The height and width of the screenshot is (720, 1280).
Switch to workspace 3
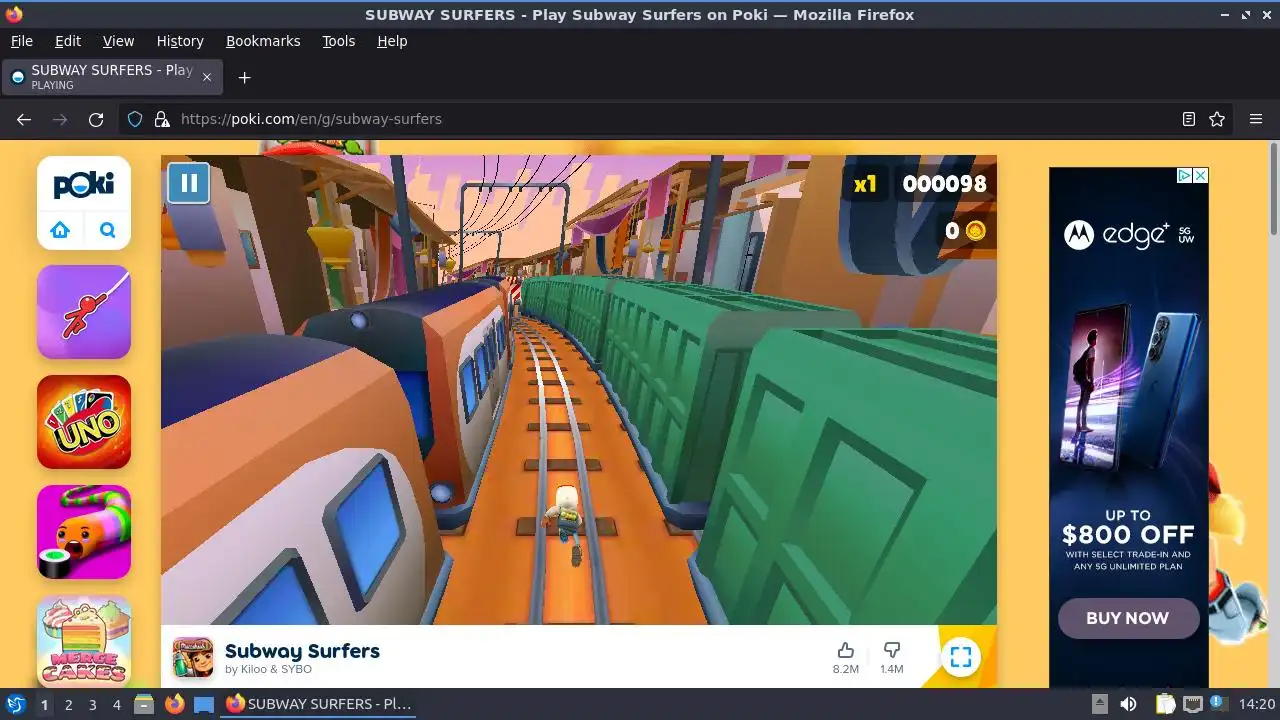coord(92,705)
